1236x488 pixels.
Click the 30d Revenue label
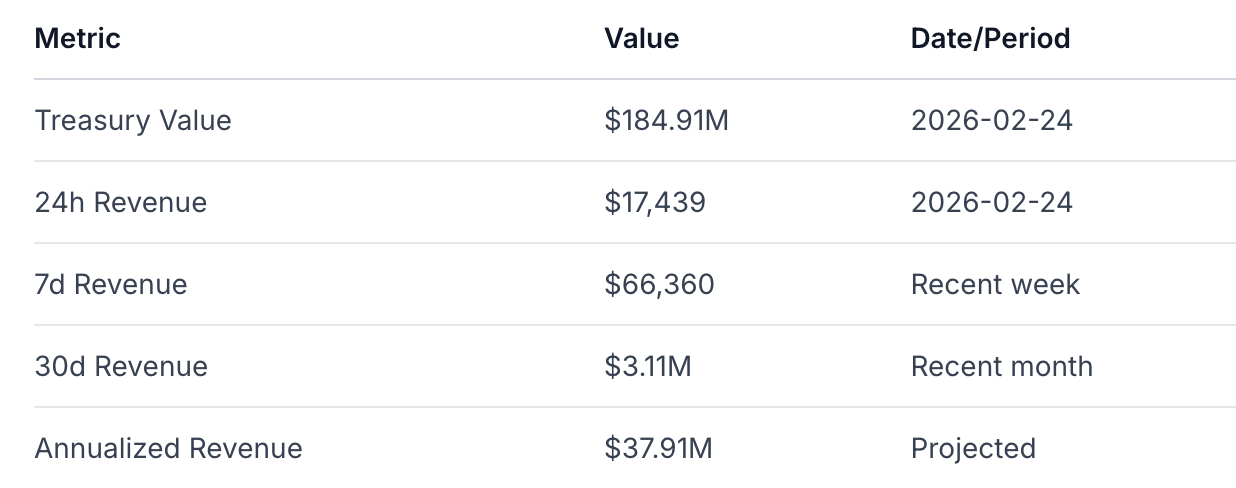click(121, 367)
